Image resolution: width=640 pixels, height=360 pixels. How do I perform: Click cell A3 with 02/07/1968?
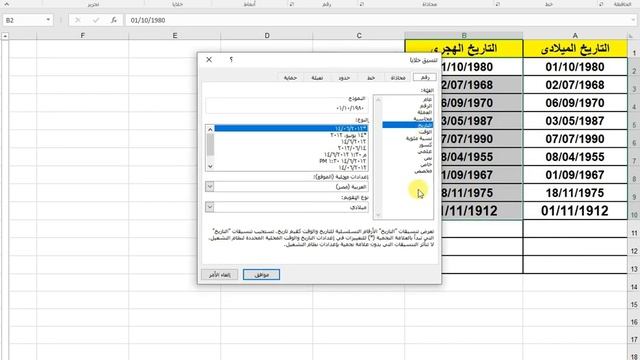click(575, 85)
